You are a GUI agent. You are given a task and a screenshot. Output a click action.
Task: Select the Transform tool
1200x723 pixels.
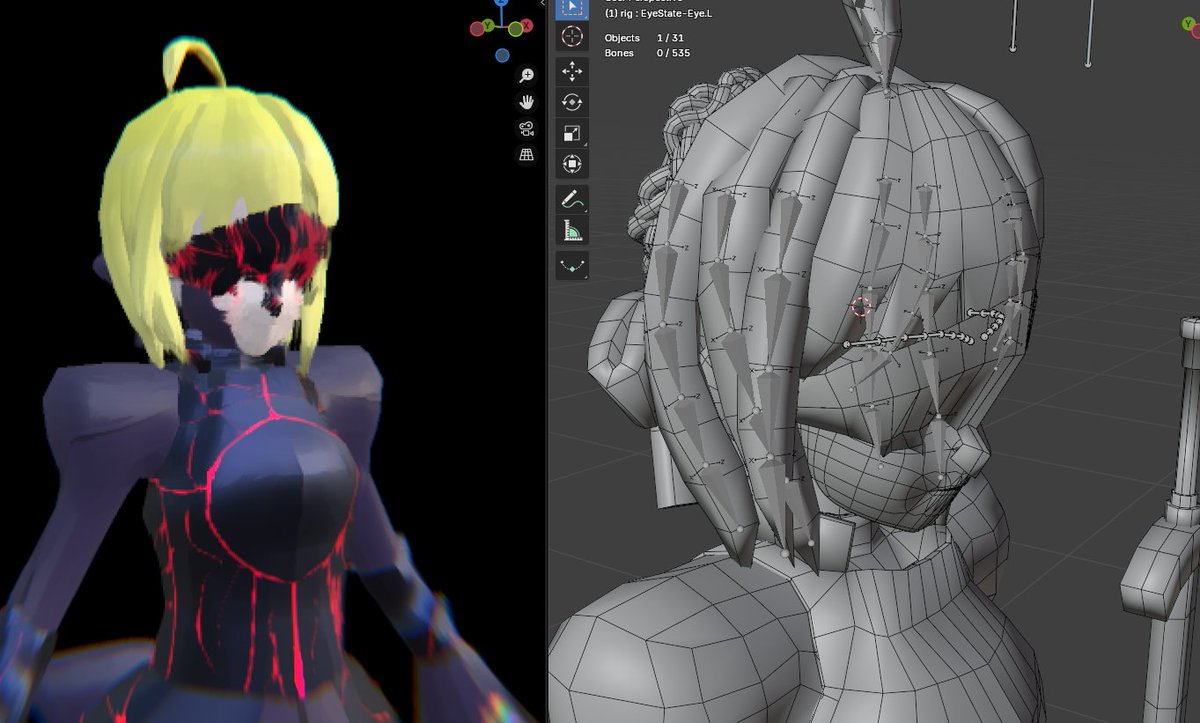[572, 164]
